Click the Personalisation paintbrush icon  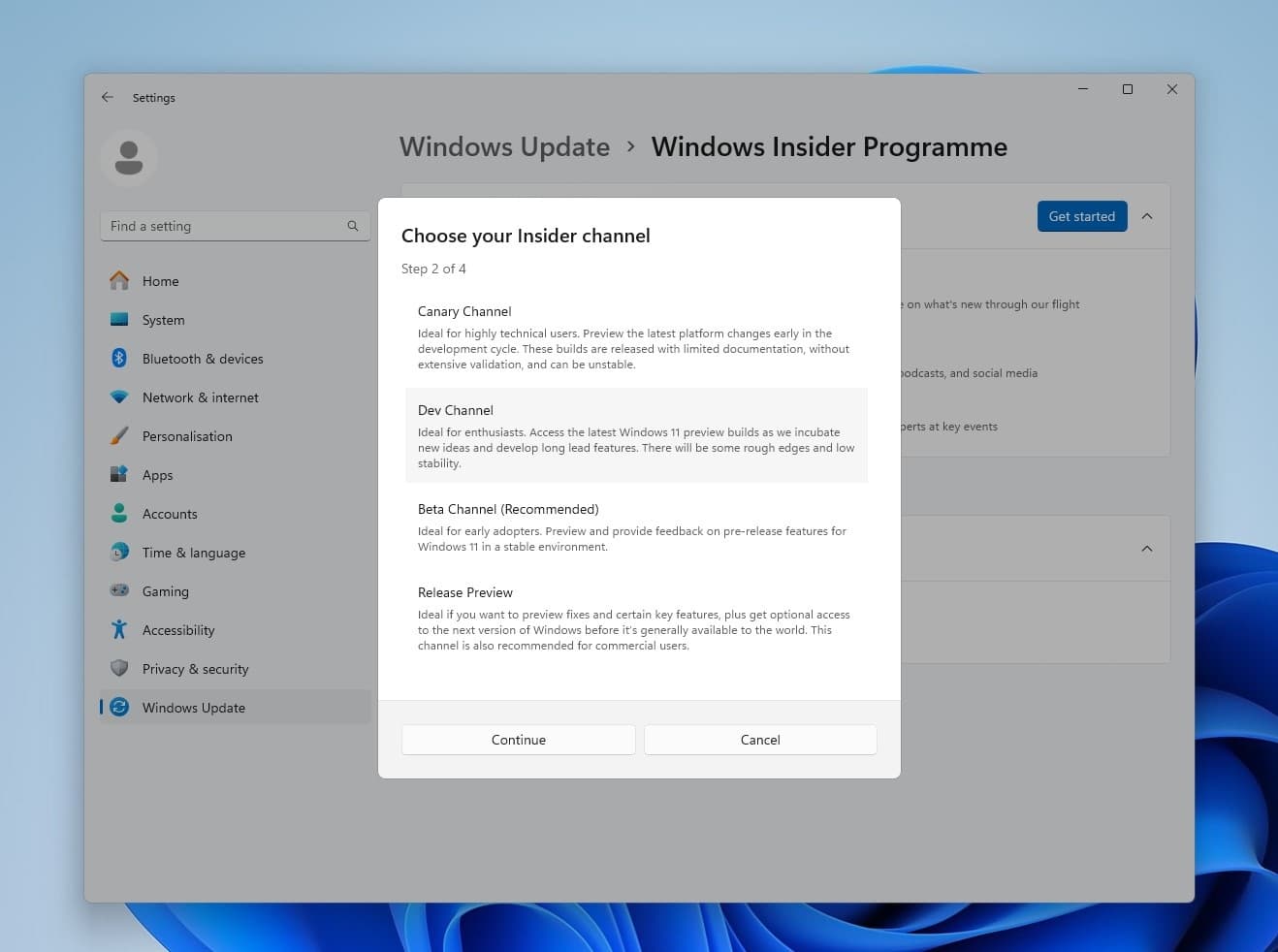coord(119,435)
